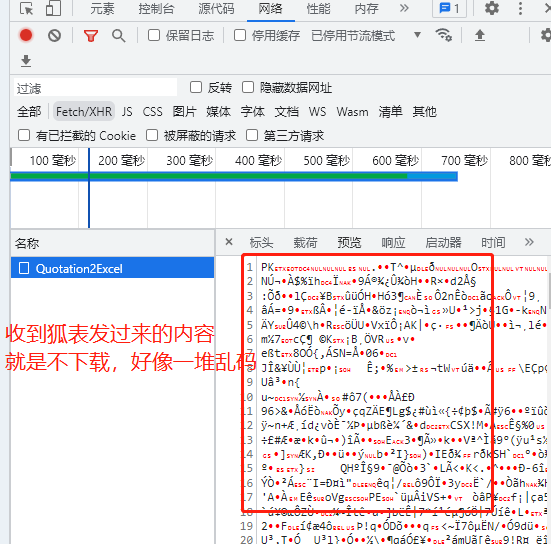Enable the 停用缓存 checkbox
The height and width of the screenshot is (544, 551).
pos(240,35)
